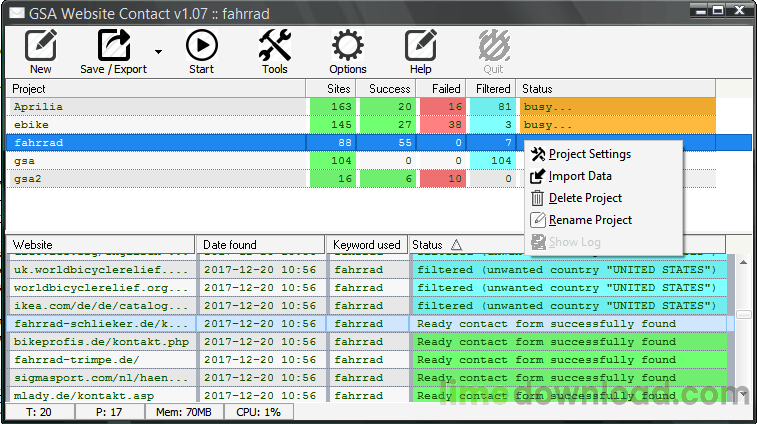The image size is (757, 424).
Task: Select the bikeprofis.de/kontakt.php website row
Action: click(100, 342)
